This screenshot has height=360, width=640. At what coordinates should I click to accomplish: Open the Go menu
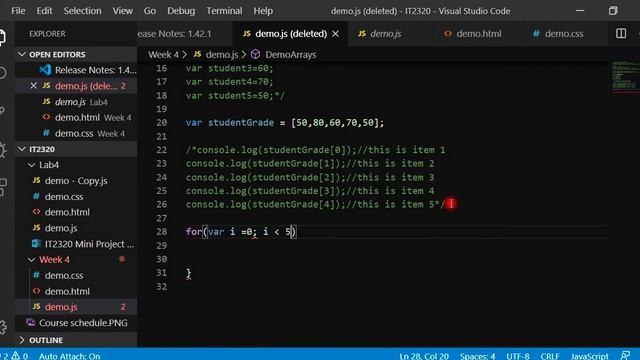pyautogui.click(x=150, y=11)
